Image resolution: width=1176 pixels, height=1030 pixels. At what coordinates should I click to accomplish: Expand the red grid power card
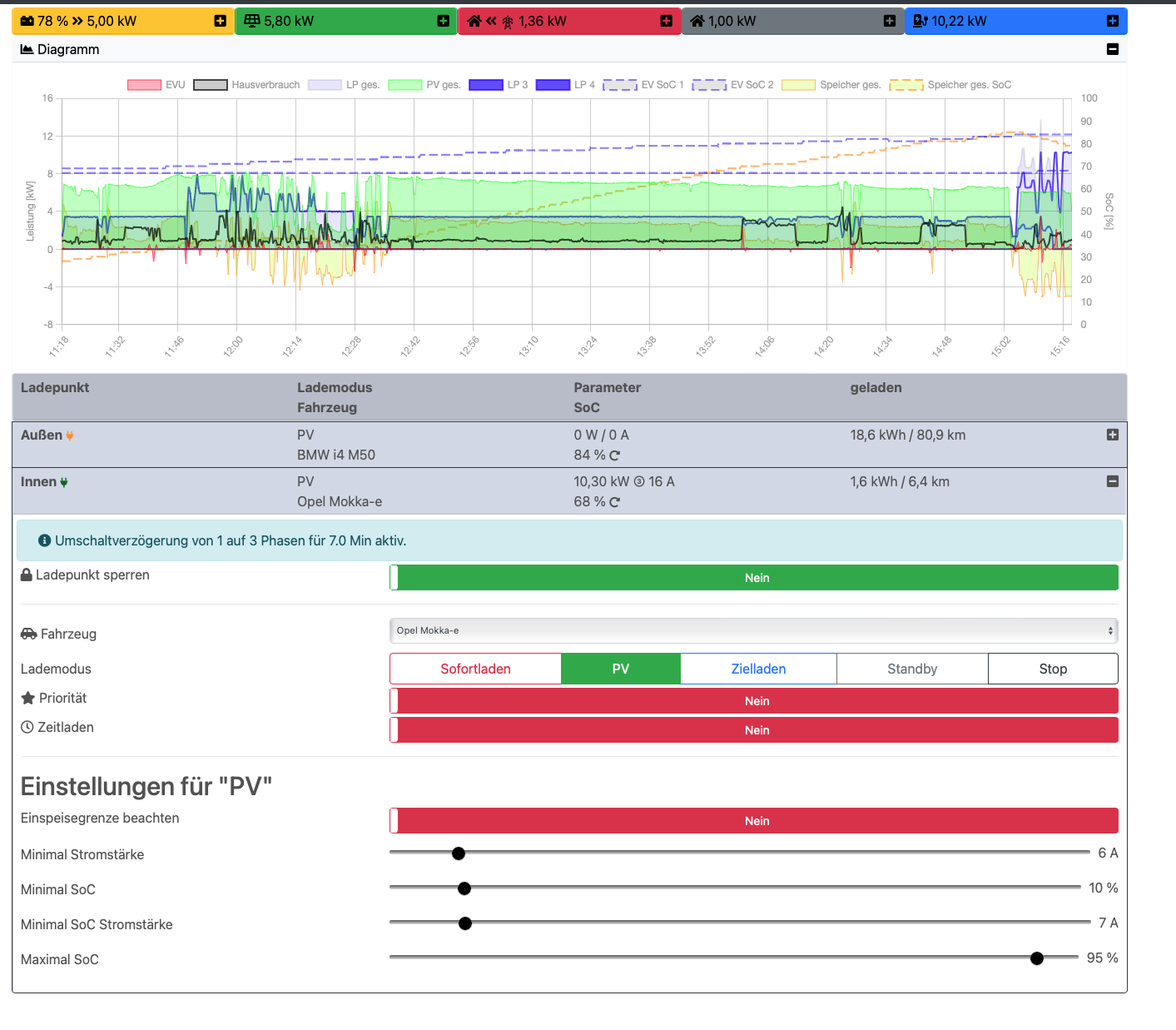coord(666,21)
